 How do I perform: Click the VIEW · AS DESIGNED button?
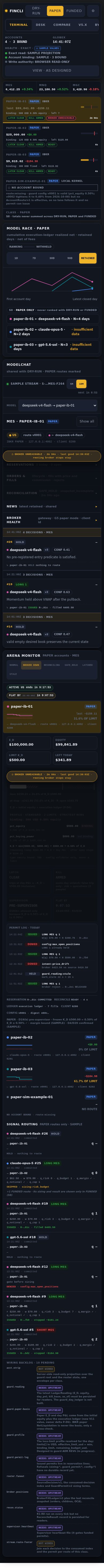tap(52, 71)
